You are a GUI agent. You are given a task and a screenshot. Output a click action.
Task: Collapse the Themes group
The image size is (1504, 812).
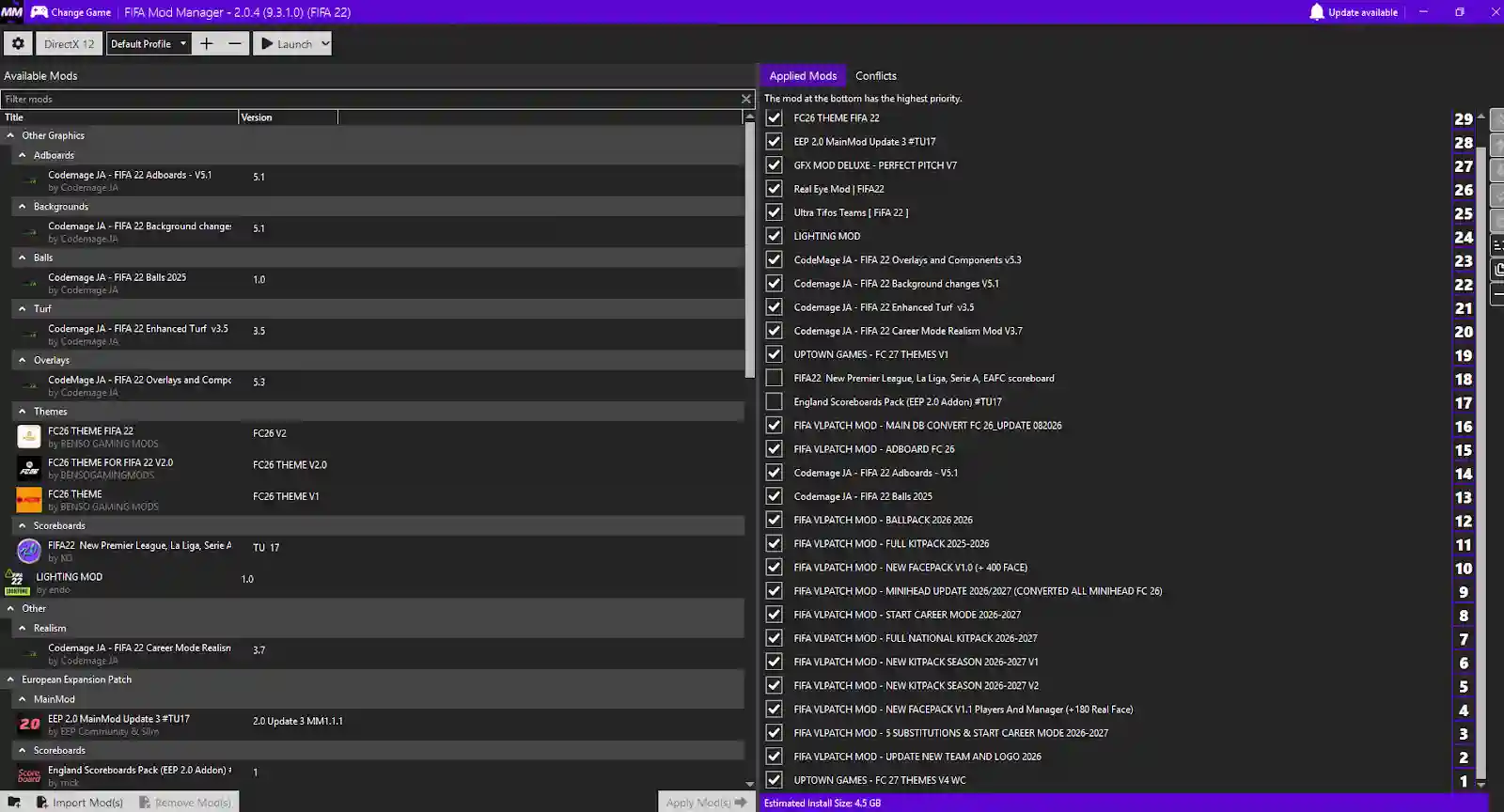click(x=22, y=411)
